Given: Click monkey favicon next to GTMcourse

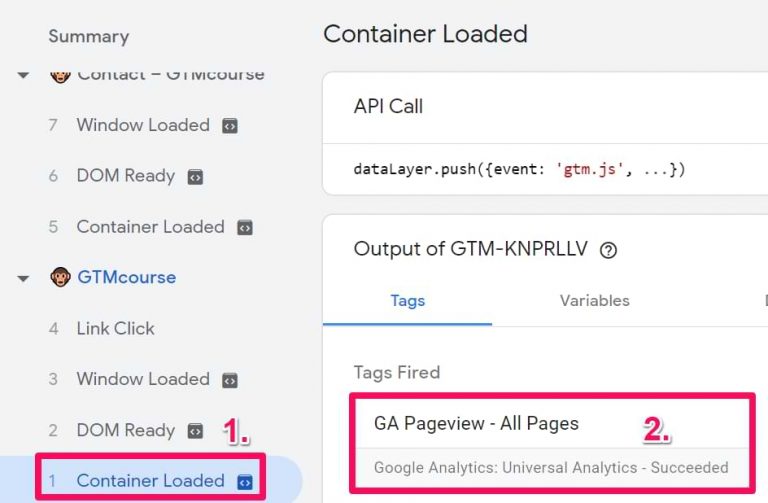Looking at the screenshot, I should coord(60,277).
